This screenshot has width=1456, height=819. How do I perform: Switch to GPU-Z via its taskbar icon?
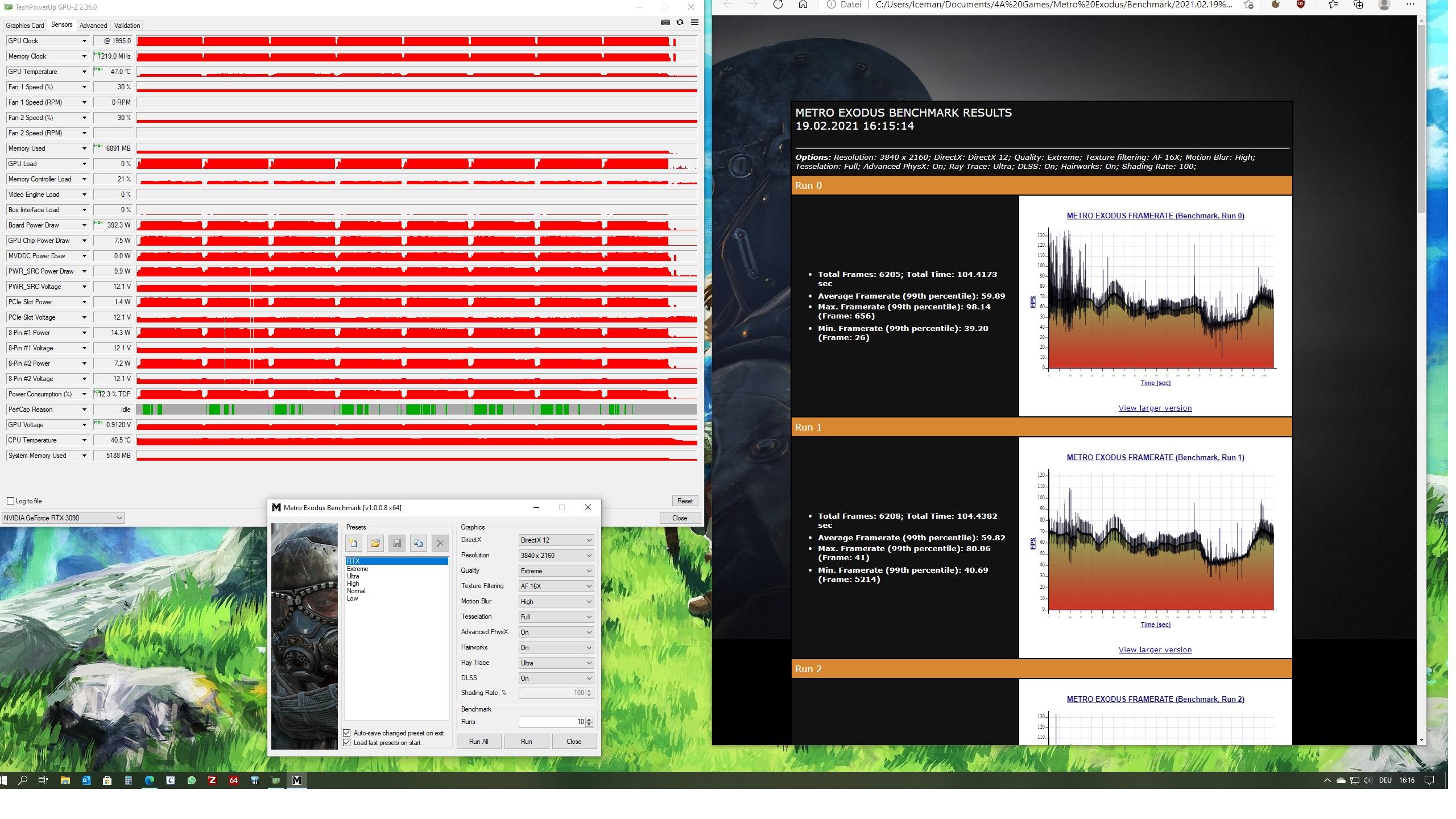(275, 780)
